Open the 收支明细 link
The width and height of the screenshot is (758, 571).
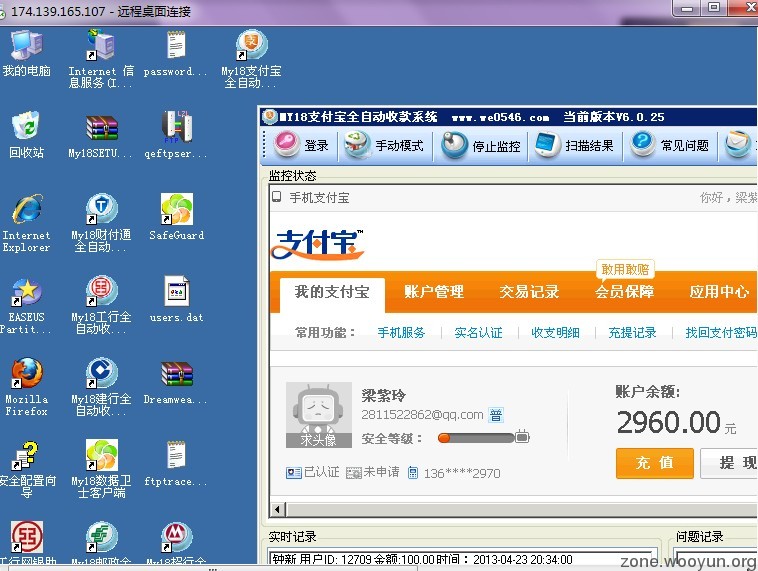click(555, 333)
